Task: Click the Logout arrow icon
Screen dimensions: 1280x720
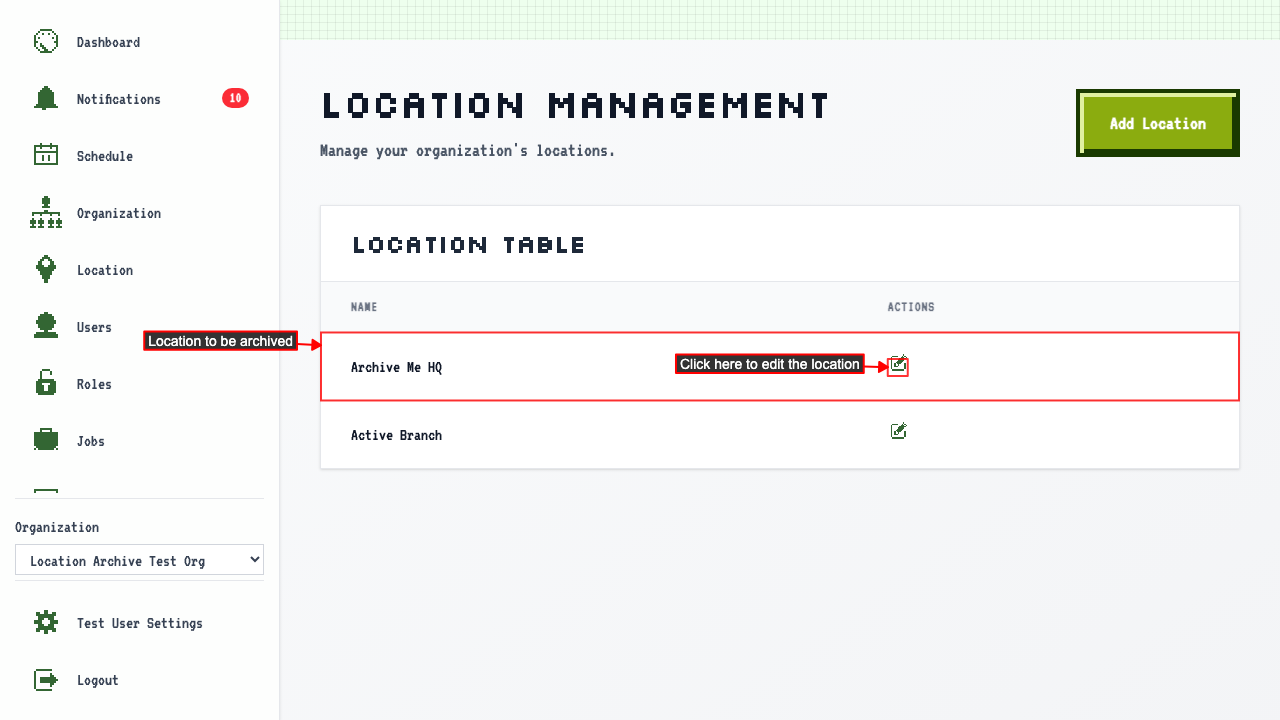Action: click(46, 680)
